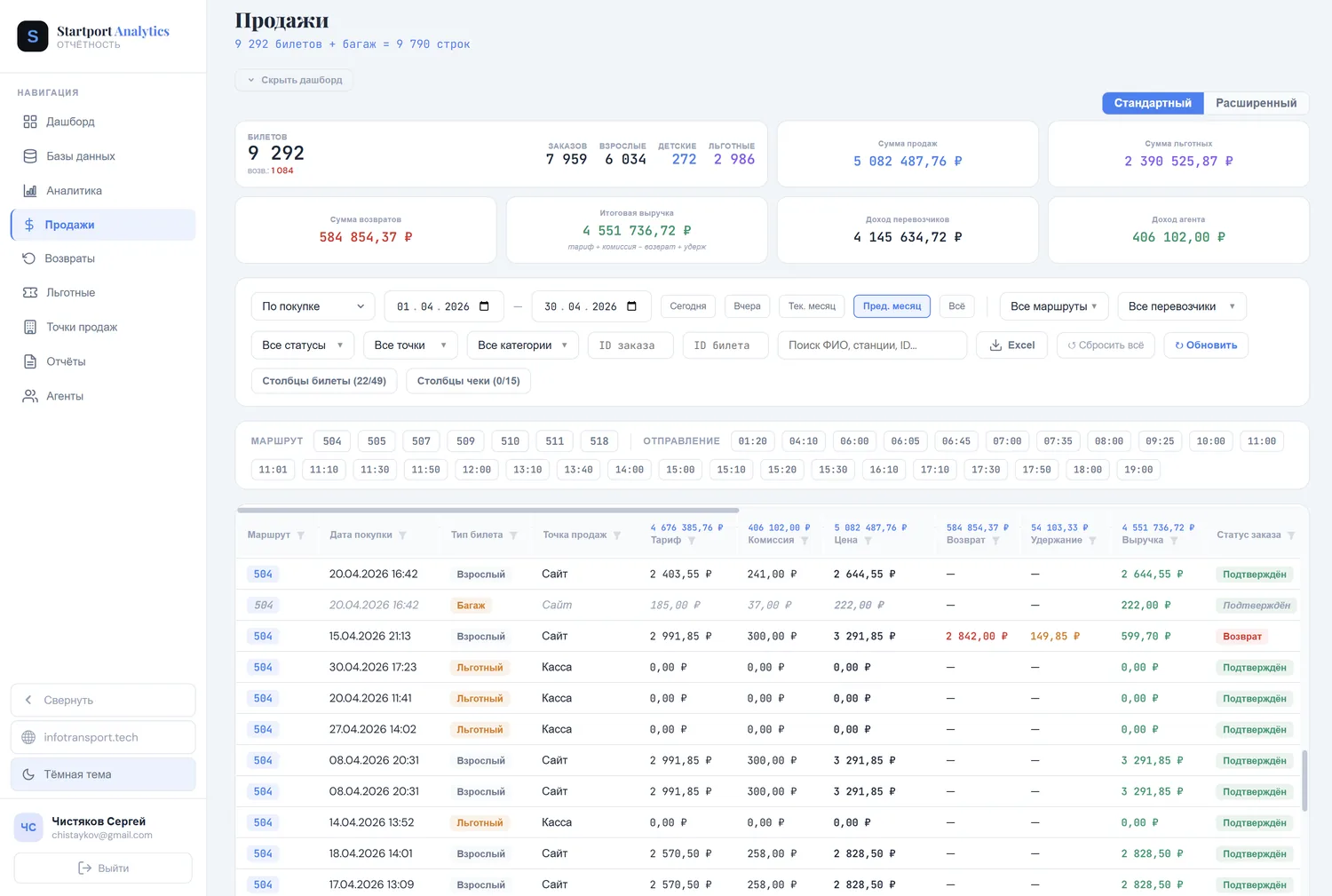
Task: Select the Сегодня period preset
Action: pos(688,306)
